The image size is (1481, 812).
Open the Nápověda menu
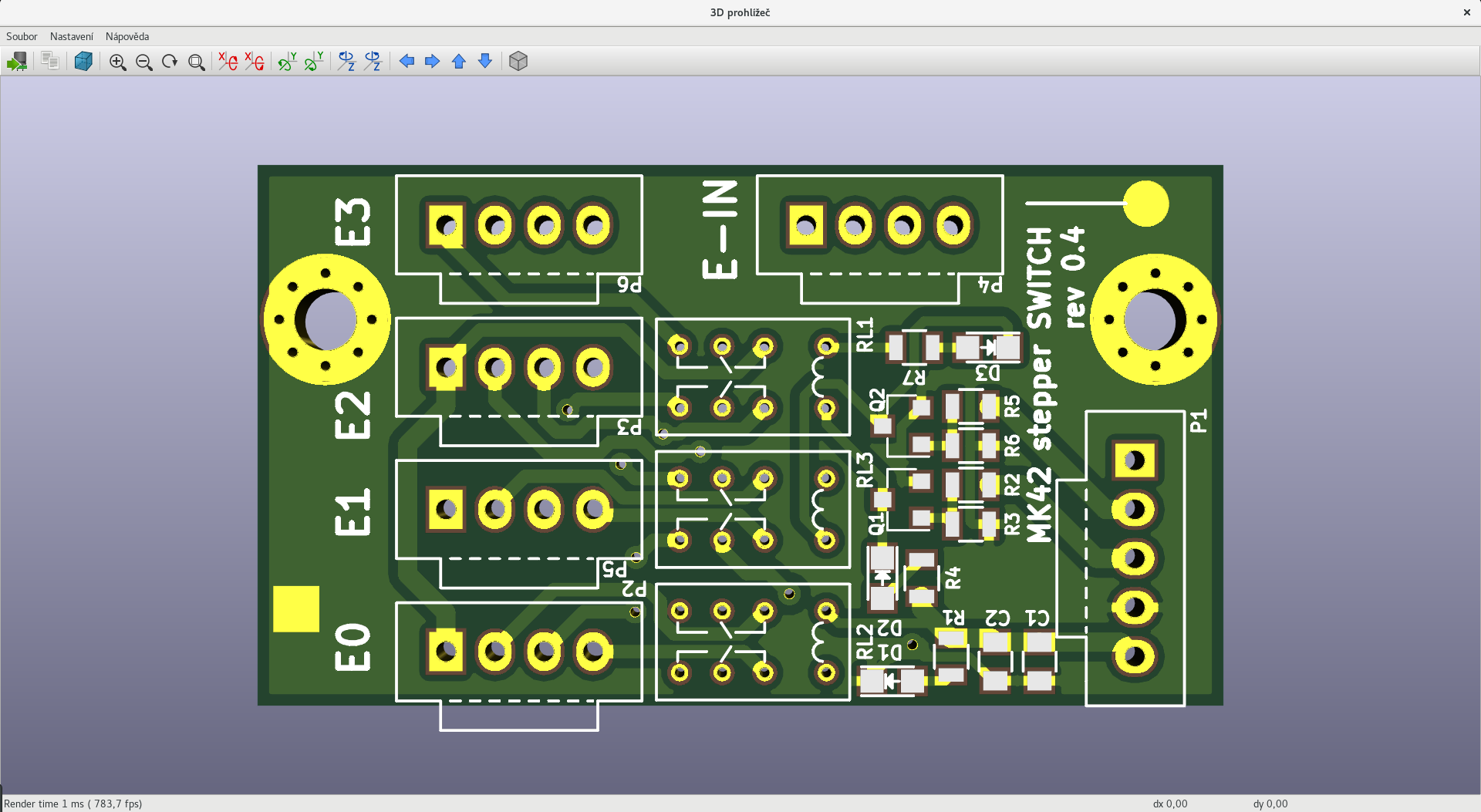[127, 36]
